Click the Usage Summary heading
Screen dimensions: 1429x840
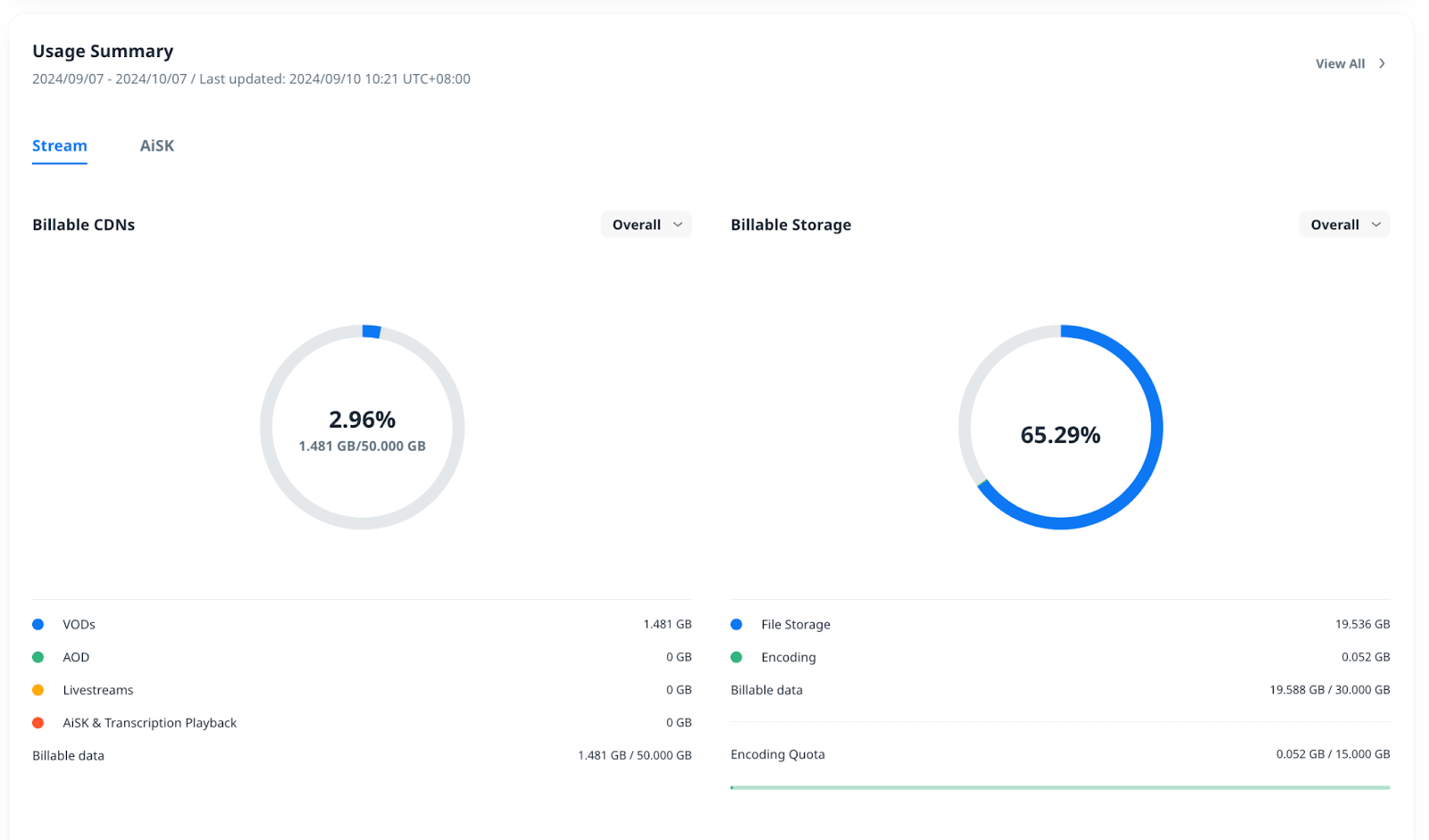pyautogui.click(x=103, y=51)
